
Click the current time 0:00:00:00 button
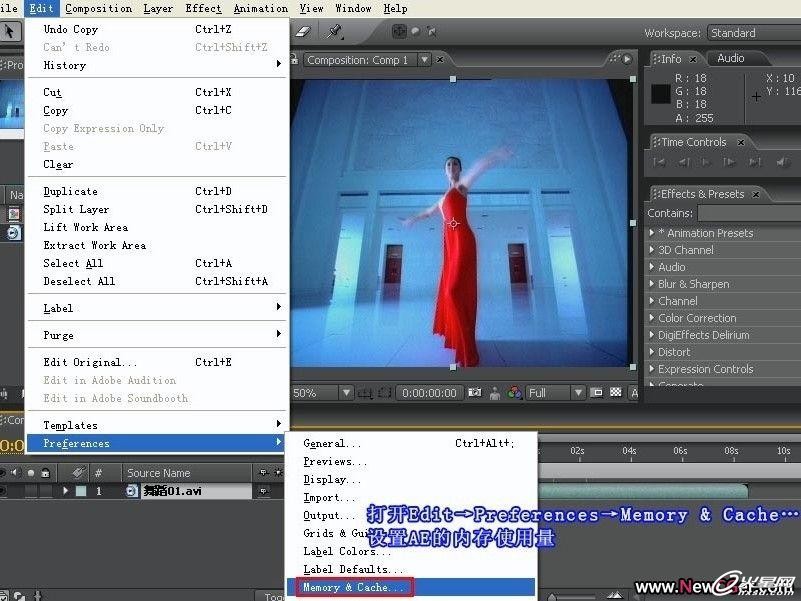point(430,393)
